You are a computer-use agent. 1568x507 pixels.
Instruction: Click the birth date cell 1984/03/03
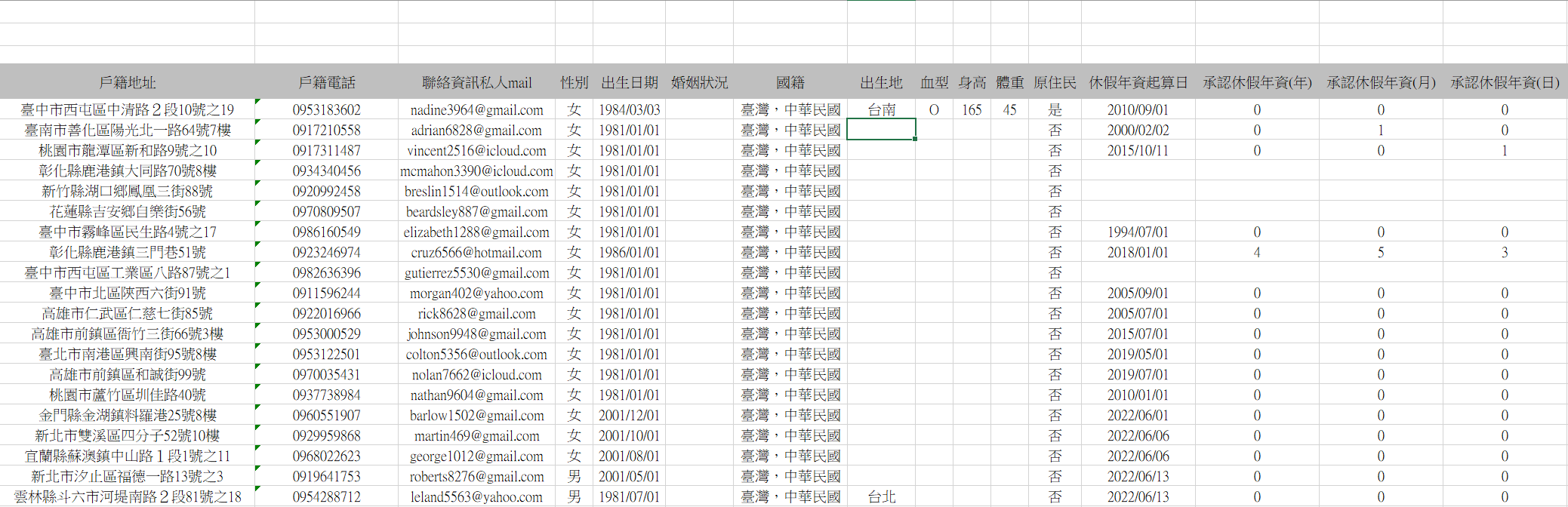[629, 110]
